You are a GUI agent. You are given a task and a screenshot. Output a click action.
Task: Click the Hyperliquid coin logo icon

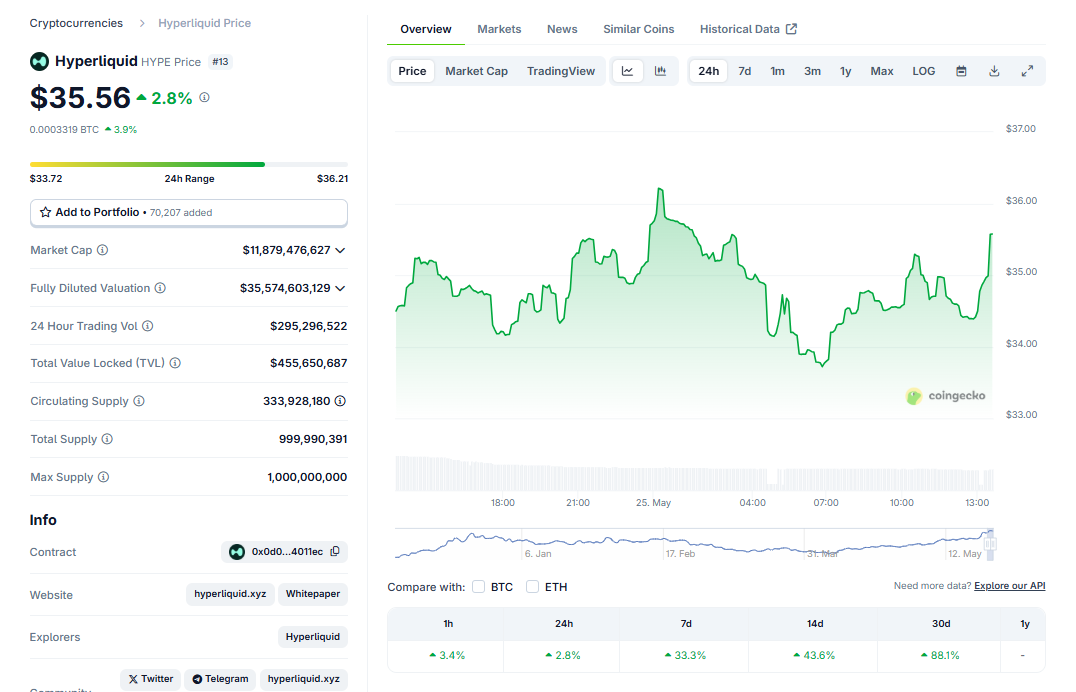coord(39,62)
